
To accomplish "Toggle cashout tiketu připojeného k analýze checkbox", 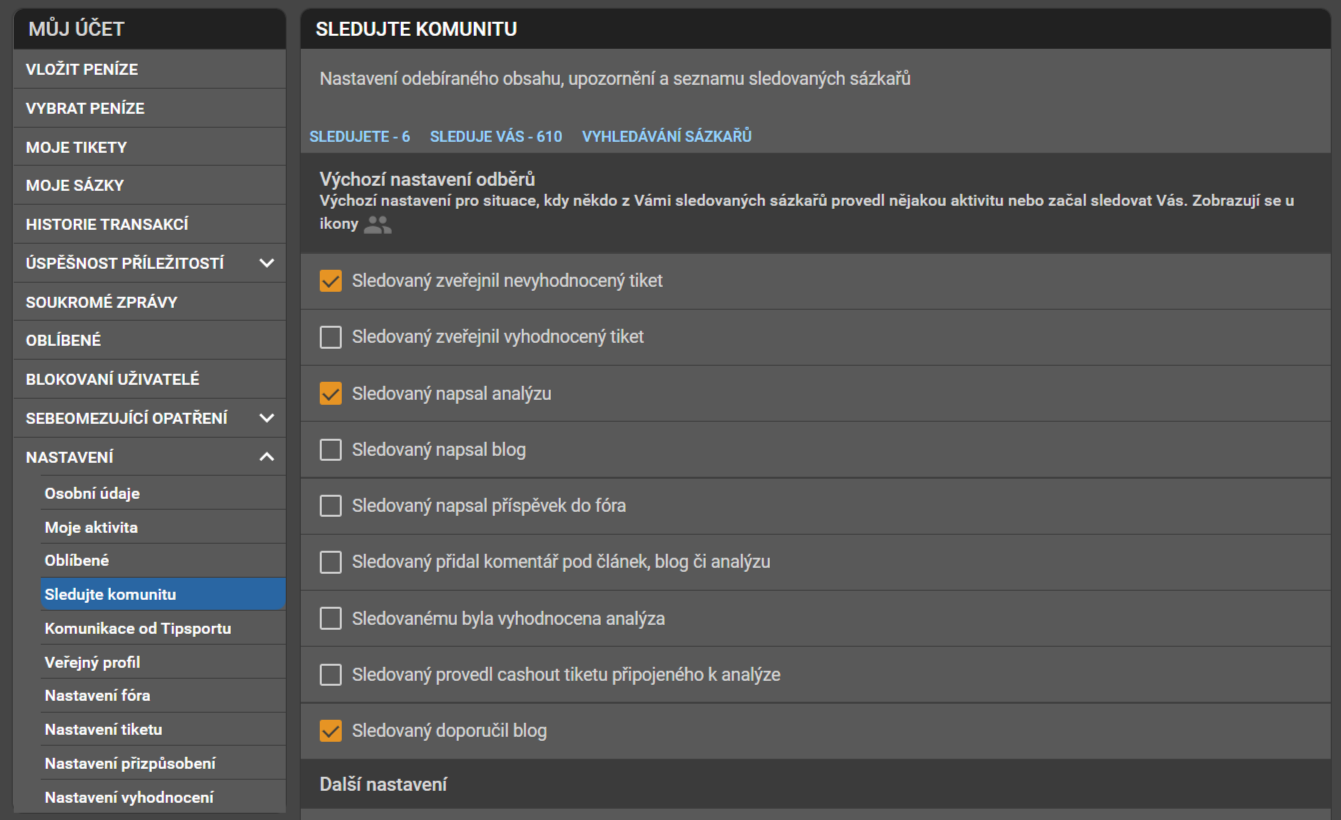I will click(331, 675).
